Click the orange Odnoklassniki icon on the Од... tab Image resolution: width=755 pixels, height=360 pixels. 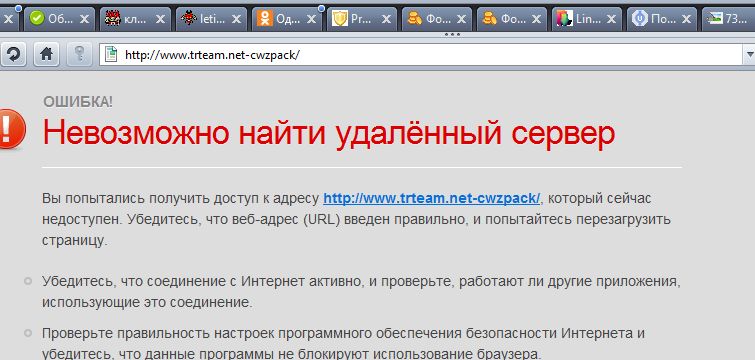tap(264, 18)
